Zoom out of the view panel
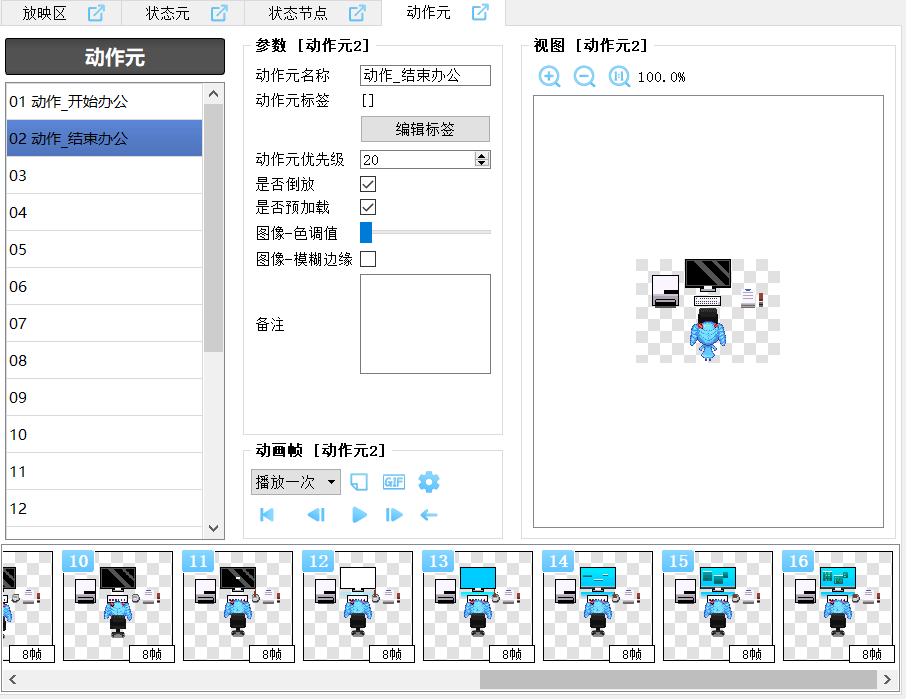 [584, 76]
